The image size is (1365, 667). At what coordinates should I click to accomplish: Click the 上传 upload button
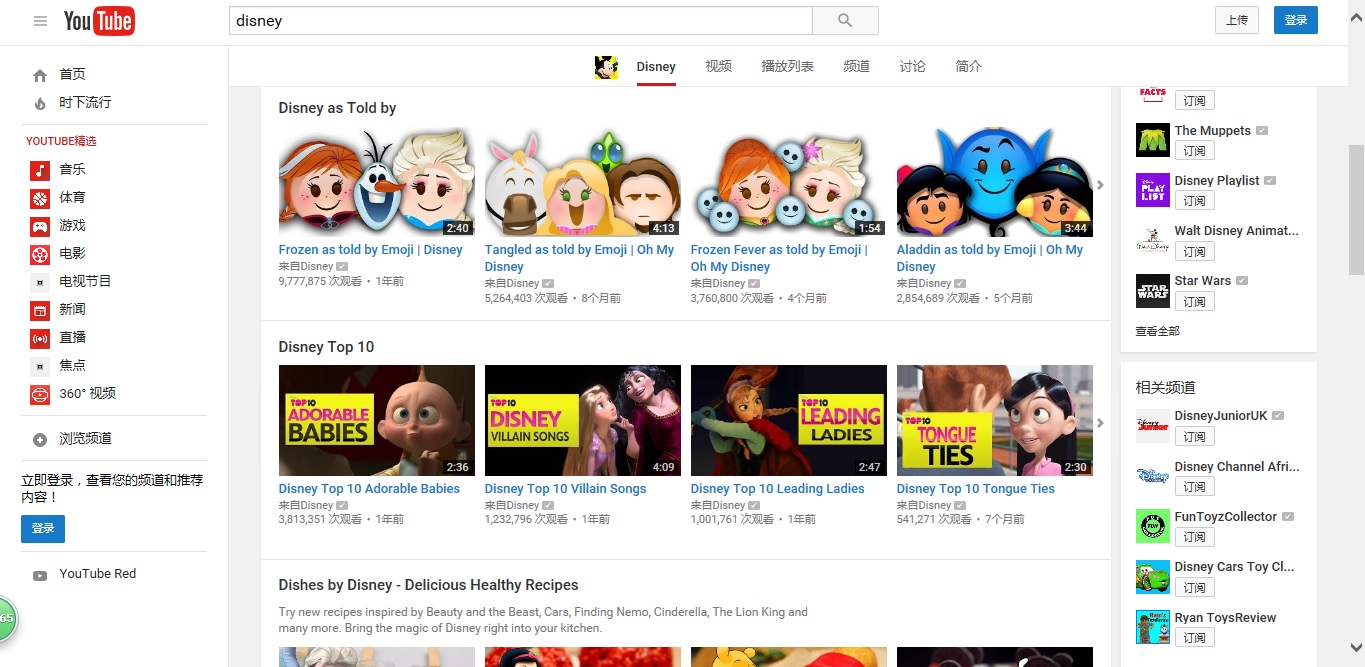pyautogui.click(x=1237, y=20)
